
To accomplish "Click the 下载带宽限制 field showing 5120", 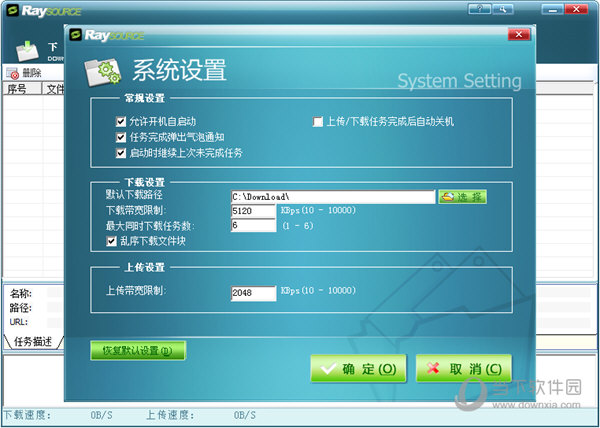I will click(253, 211).
